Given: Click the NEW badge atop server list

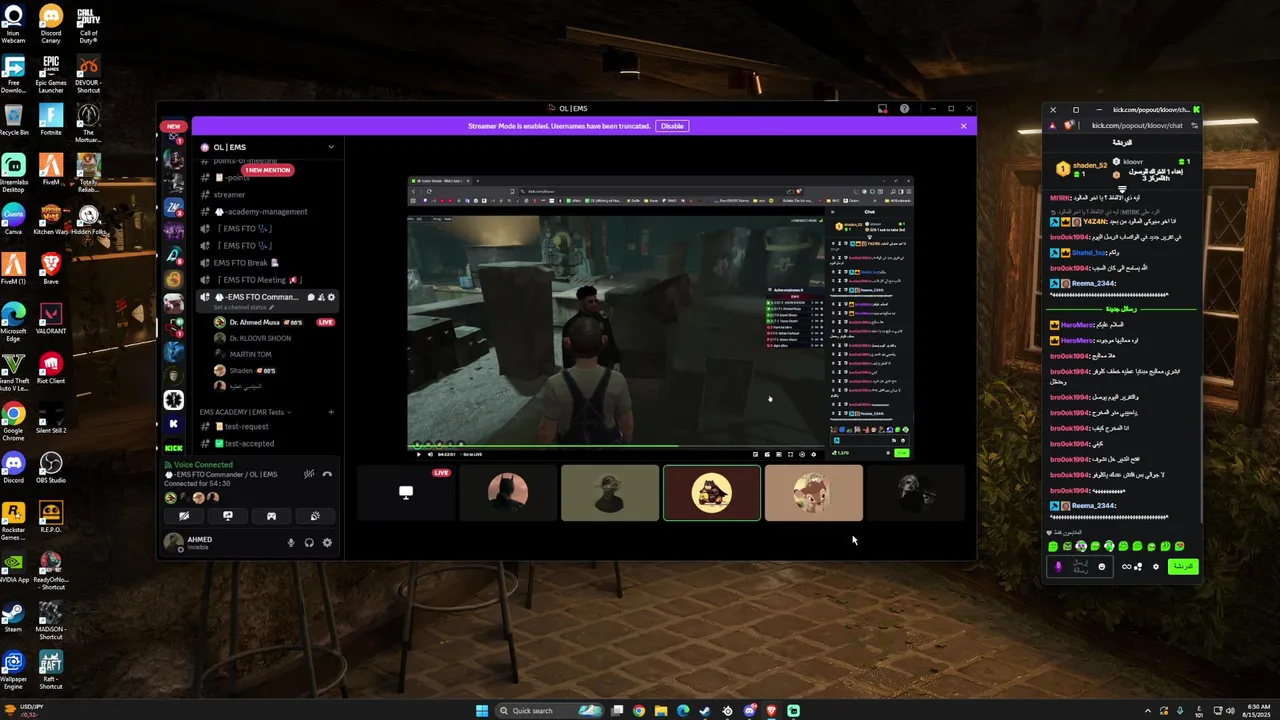Looking at the screenshot, I should tap(174, 127).
